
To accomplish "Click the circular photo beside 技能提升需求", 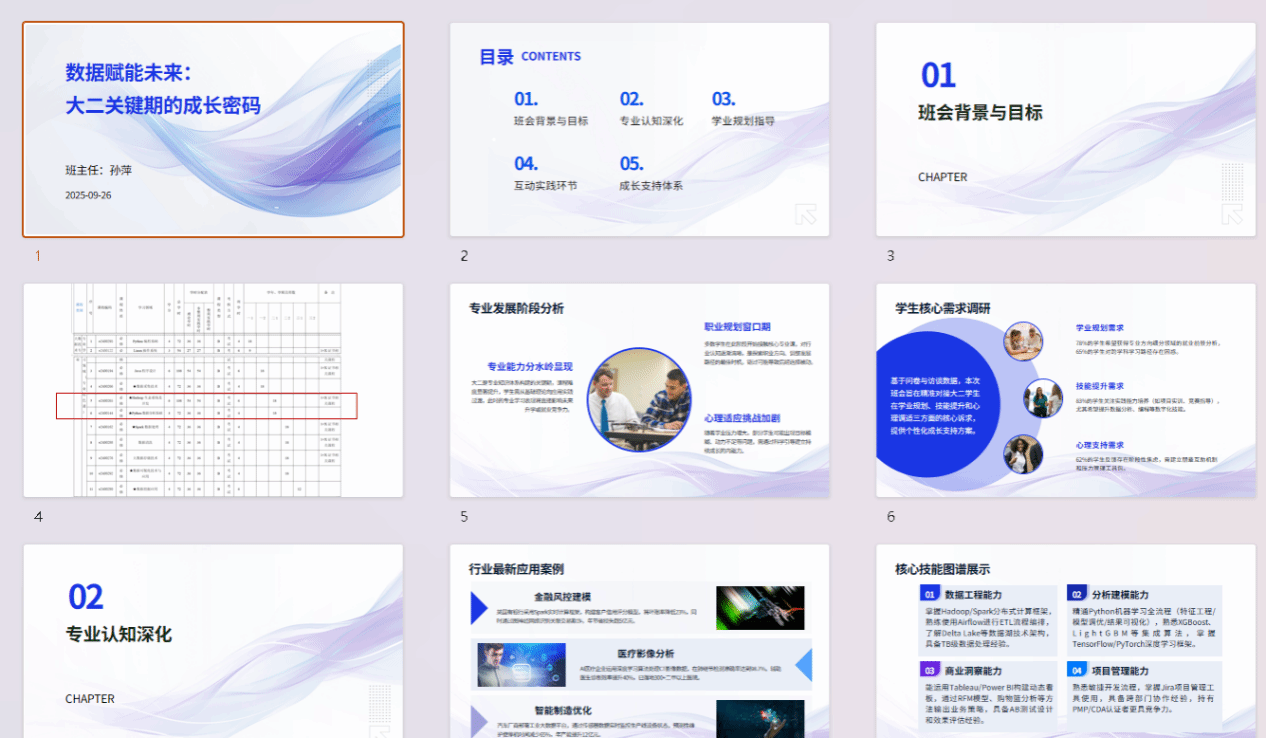I will click(x=1043, y=398).
